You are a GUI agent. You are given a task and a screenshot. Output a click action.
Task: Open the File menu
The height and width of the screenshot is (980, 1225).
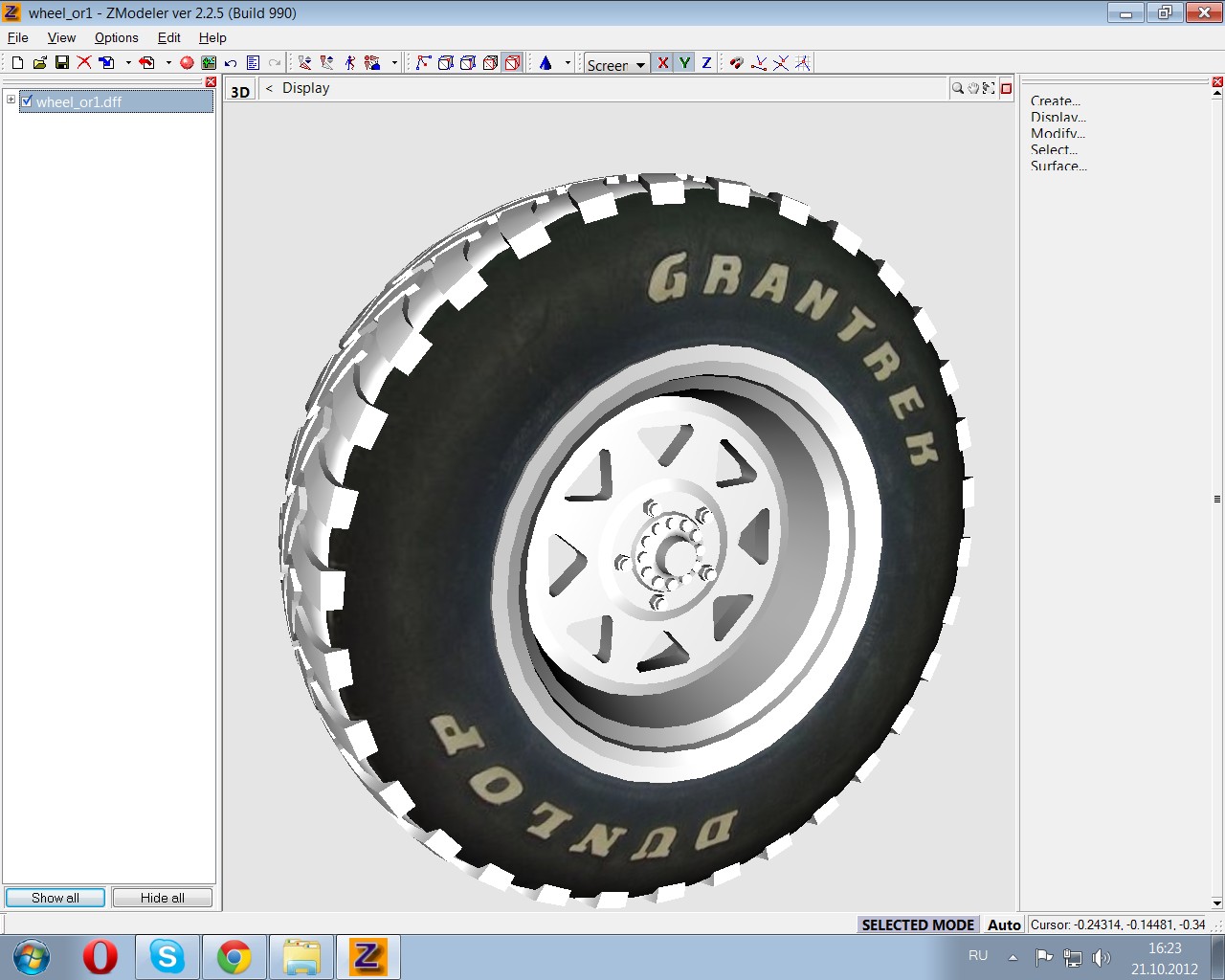click(18, 37)
